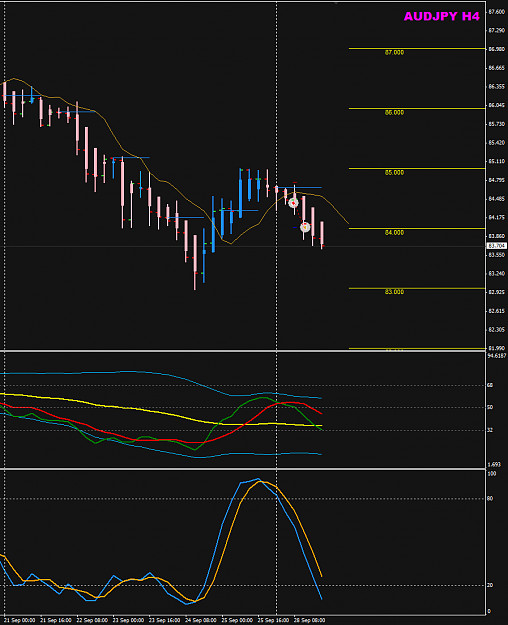Click the 84.485 price axis value

496,199
